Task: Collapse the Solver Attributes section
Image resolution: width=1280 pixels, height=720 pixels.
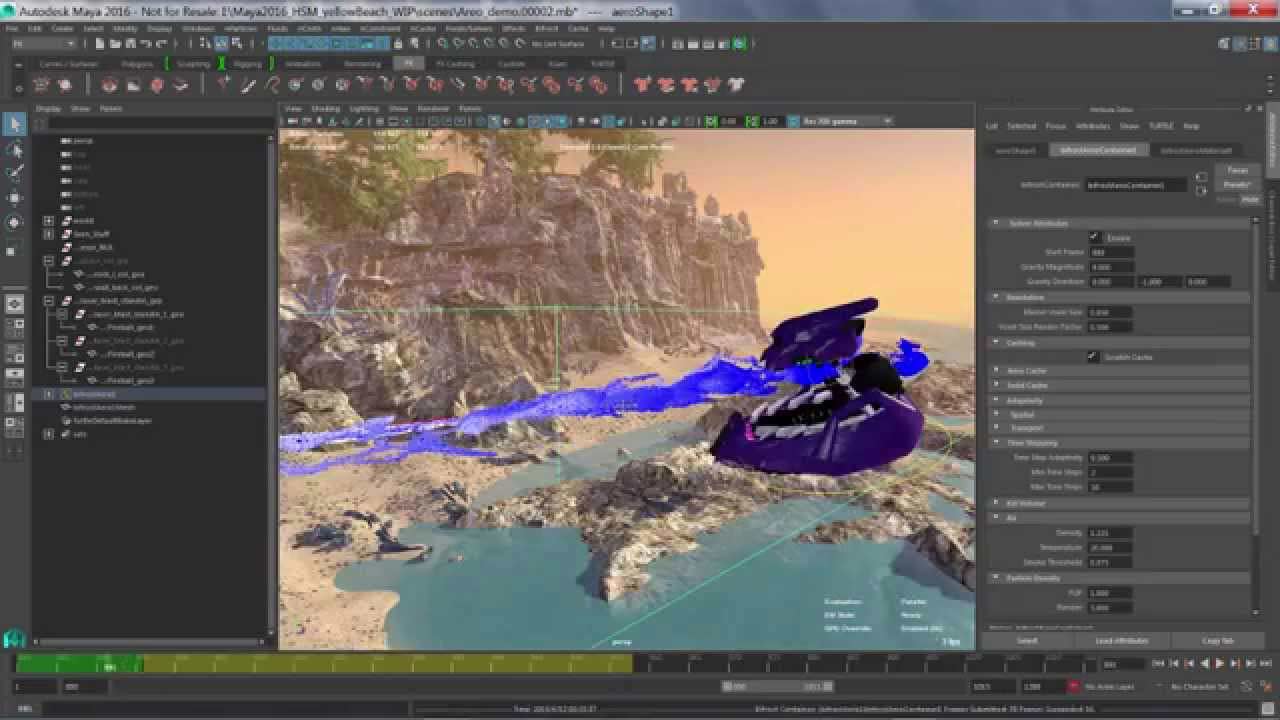Action: tap(995, 222)
